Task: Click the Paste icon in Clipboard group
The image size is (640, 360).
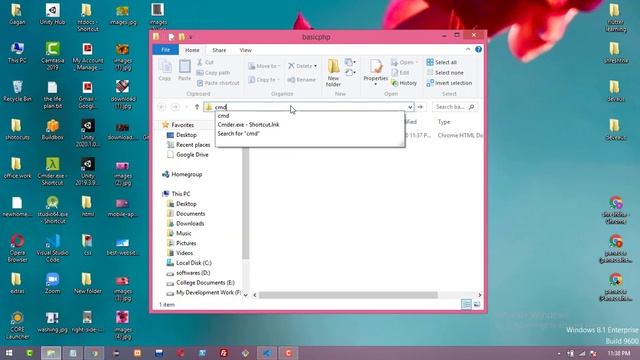Action: pos(184,70)
